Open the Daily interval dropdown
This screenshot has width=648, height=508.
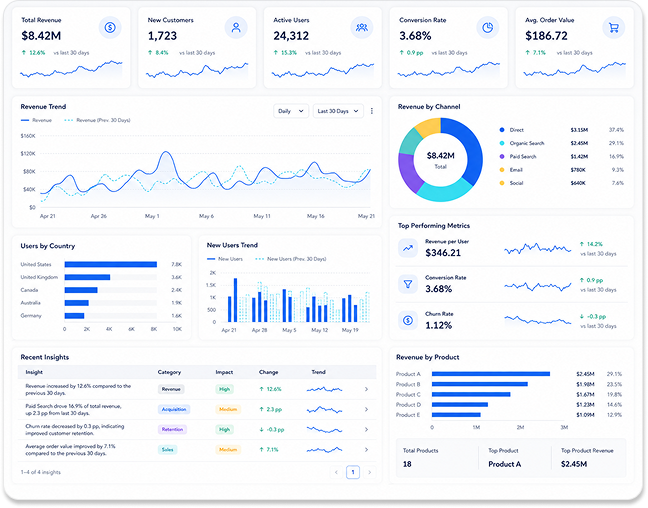coord(291,111)
